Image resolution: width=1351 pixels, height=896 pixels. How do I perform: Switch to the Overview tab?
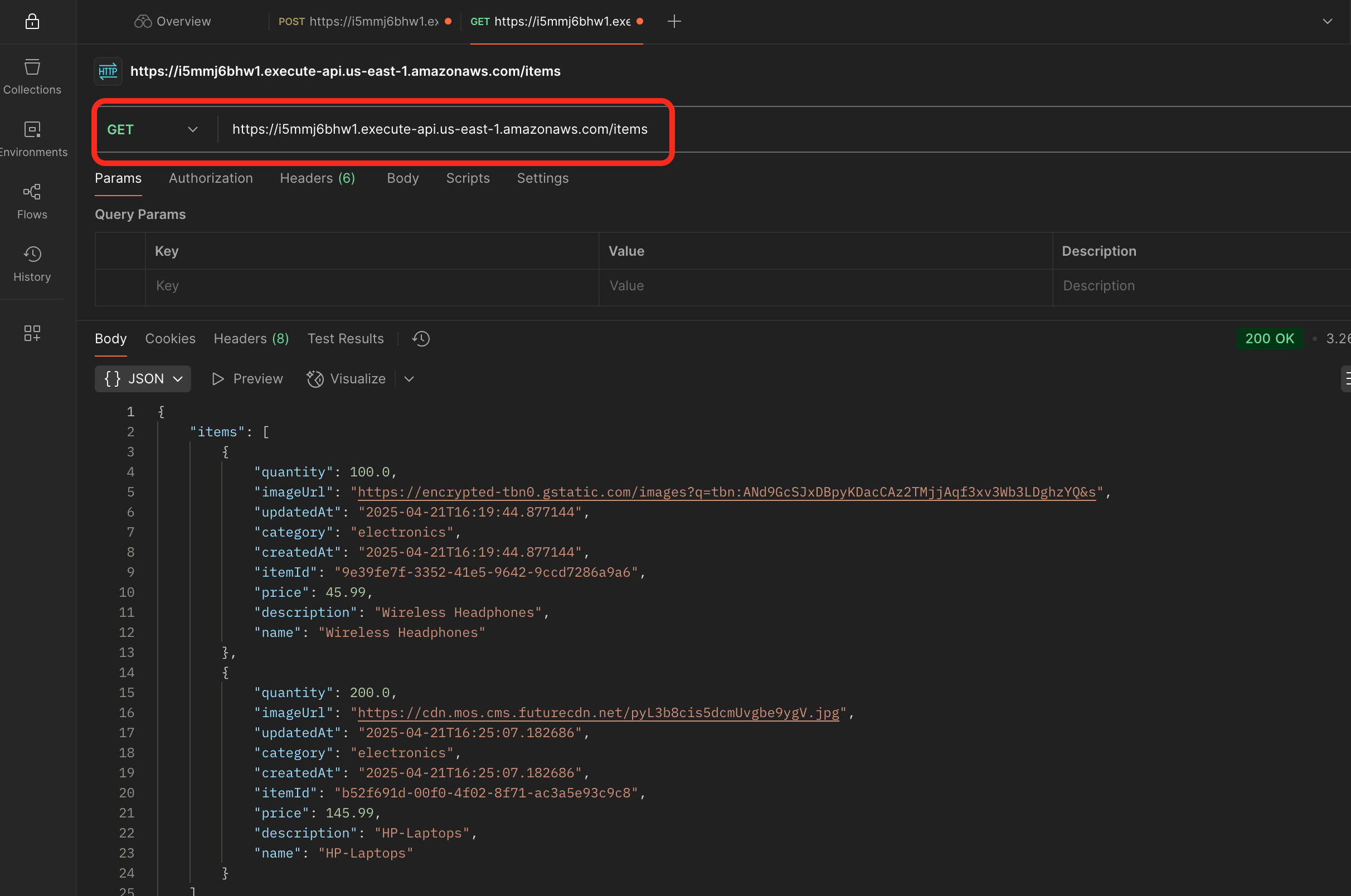pyautogui.click(x=173, y=21)
